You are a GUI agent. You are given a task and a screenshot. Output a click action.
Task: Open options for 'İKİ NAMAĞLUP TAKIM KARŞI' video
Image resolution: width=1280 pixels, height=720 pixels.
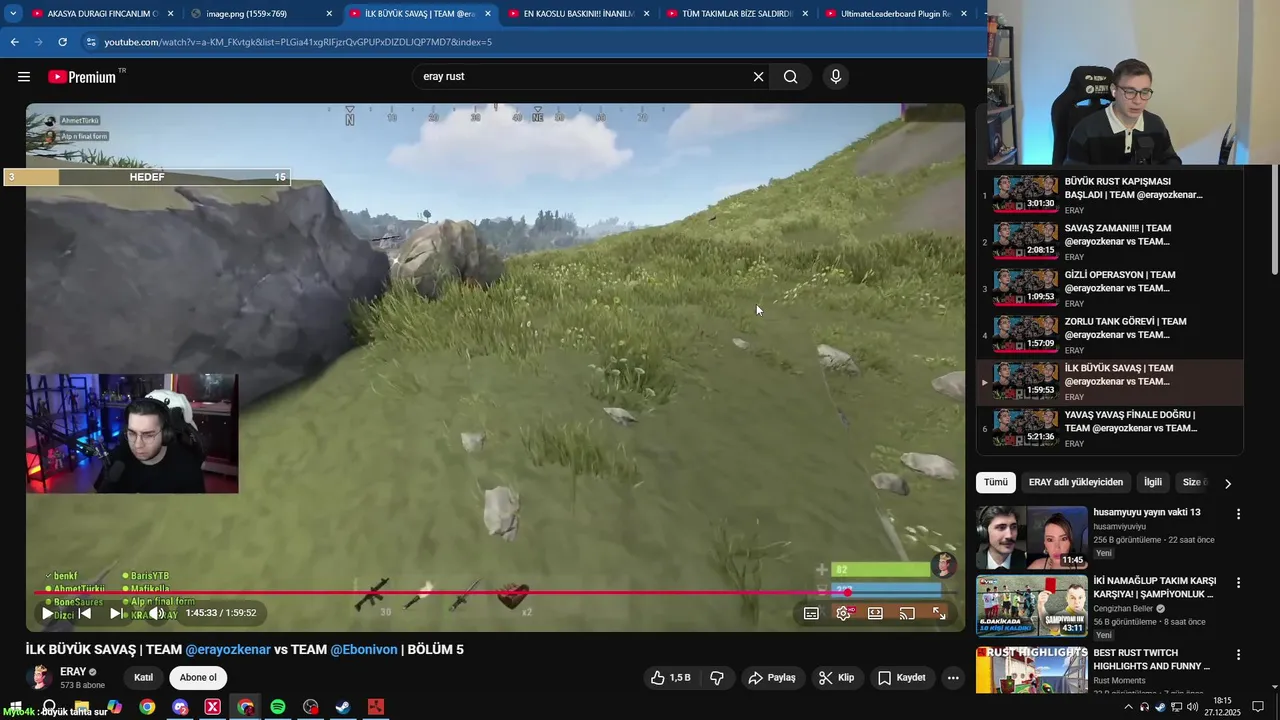point(1238,582)
